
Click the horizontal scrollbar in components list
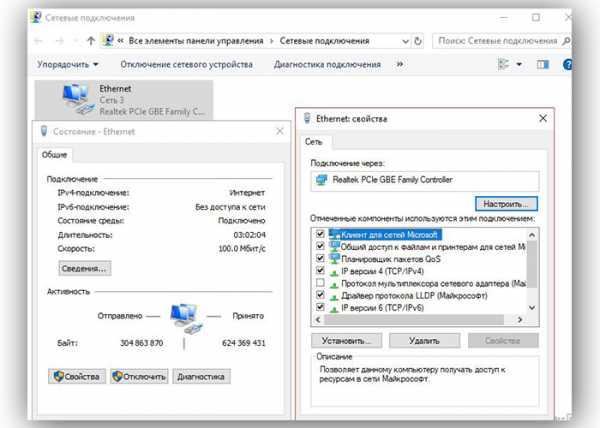414,319
